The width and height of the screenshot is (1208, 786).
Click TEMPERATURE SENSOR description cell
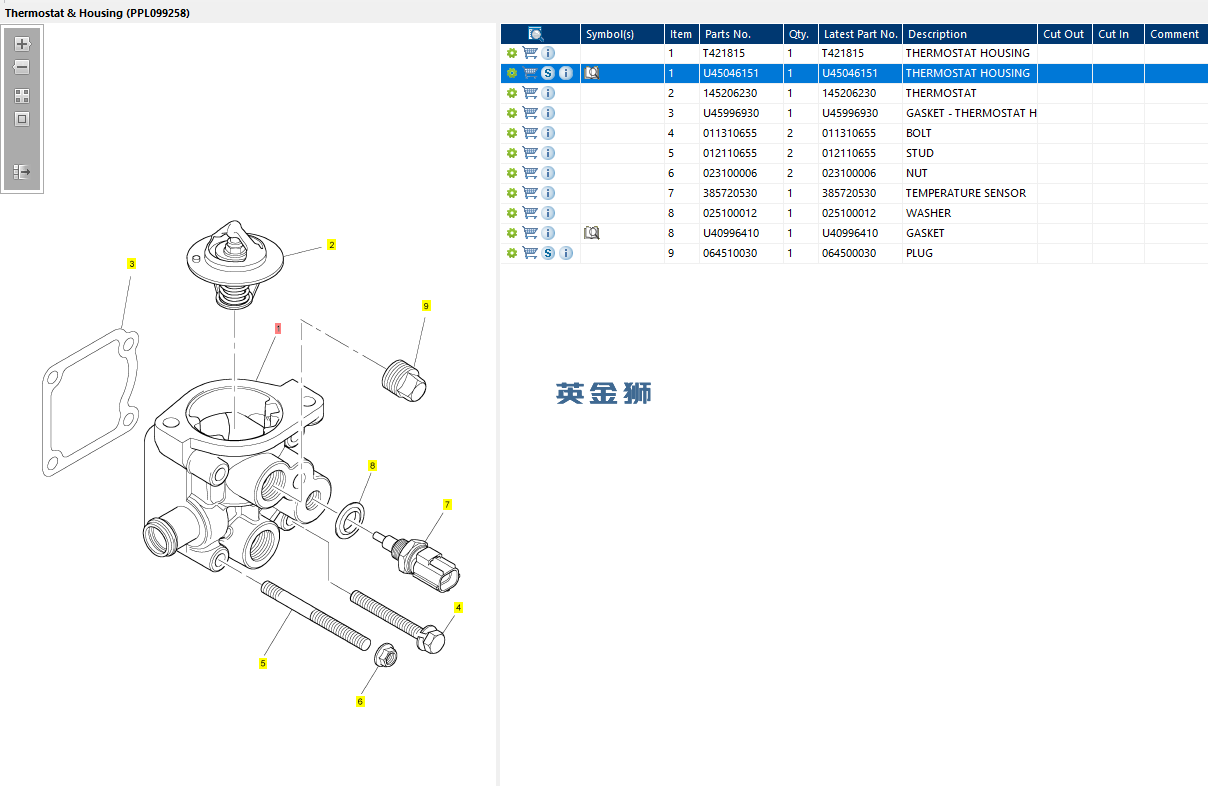tap(970, 193)
